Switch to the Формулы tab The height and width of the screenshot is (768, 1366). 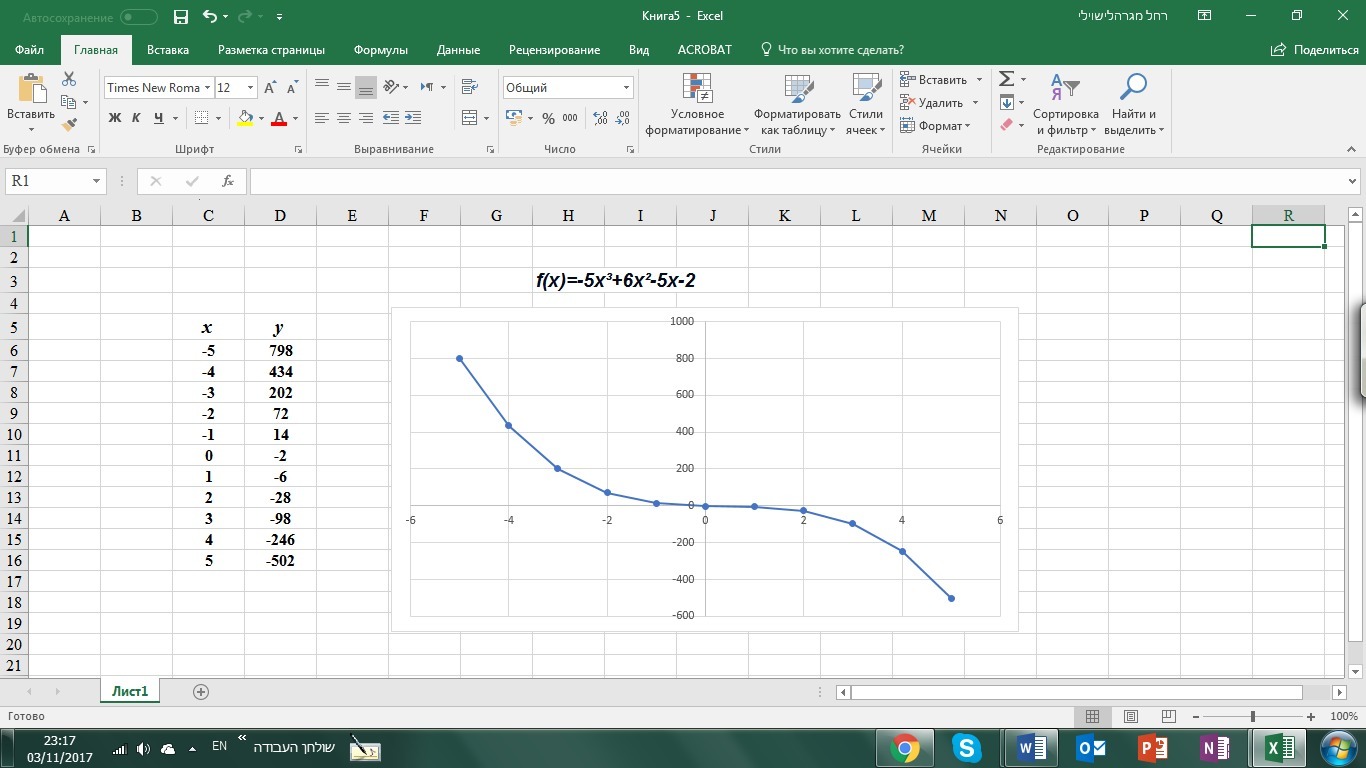[381, 50]
